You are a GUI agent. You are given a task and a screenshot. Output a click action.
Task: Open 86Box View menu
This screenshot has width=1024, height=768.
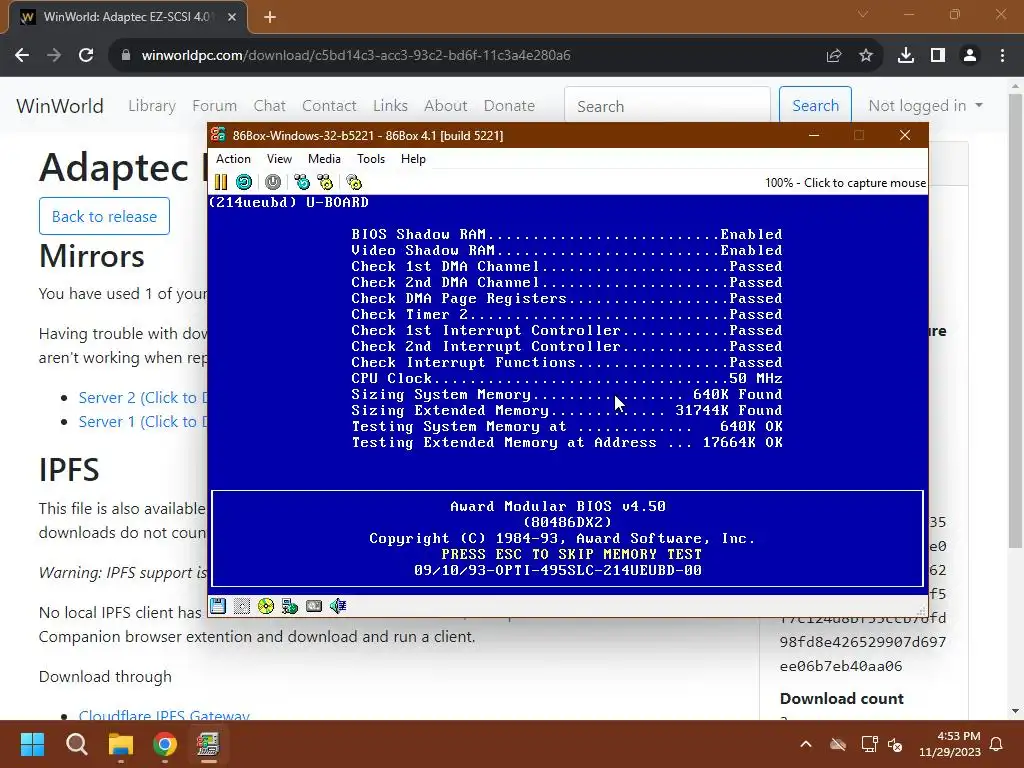(x=279, y=159)
